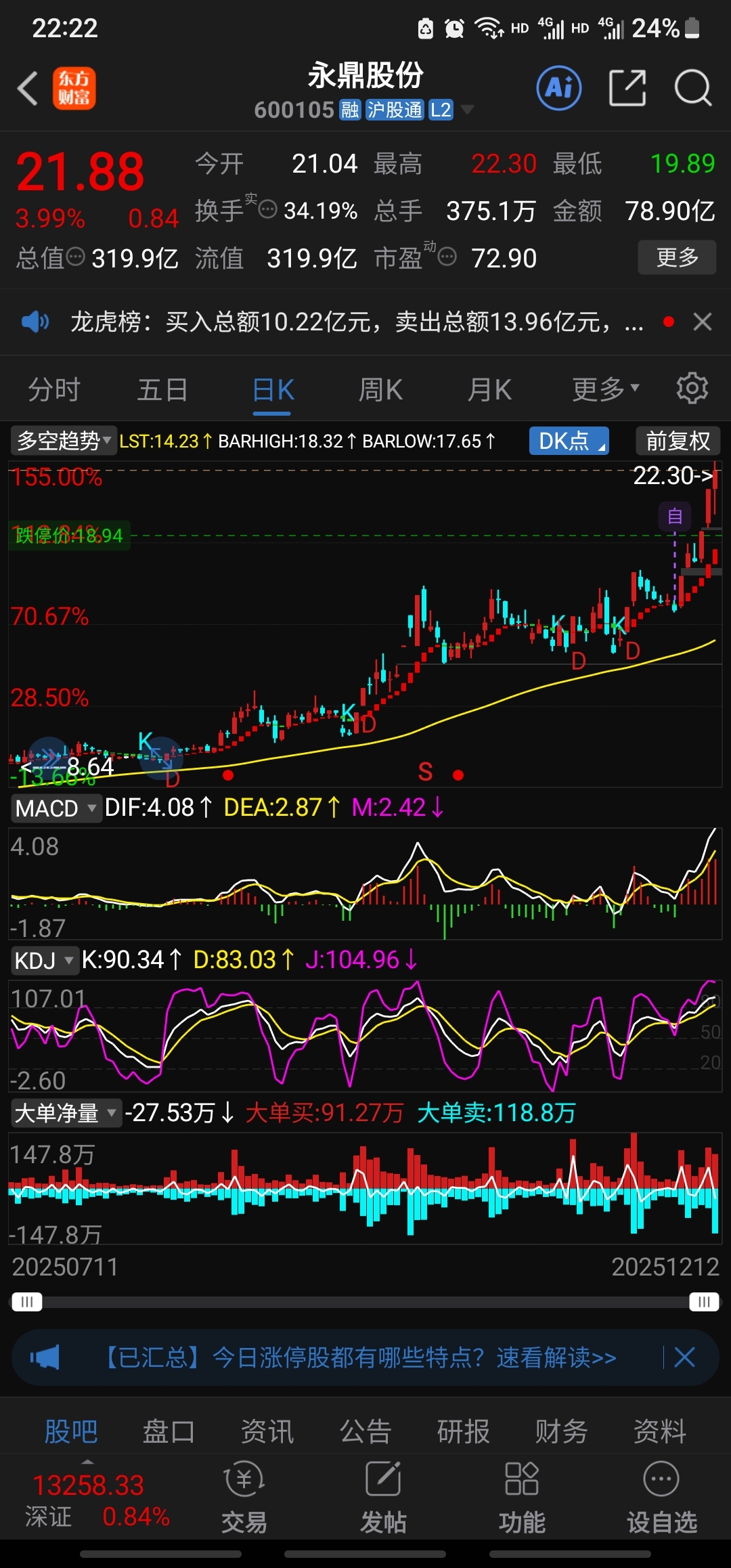The image size is (731, 1568).
Task: Open KDJ indicator dropdown
Action: coord(45,960)
